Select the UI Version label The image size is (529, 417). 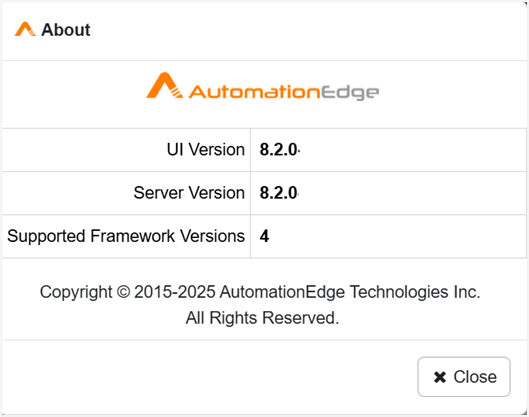pos(206,149)
